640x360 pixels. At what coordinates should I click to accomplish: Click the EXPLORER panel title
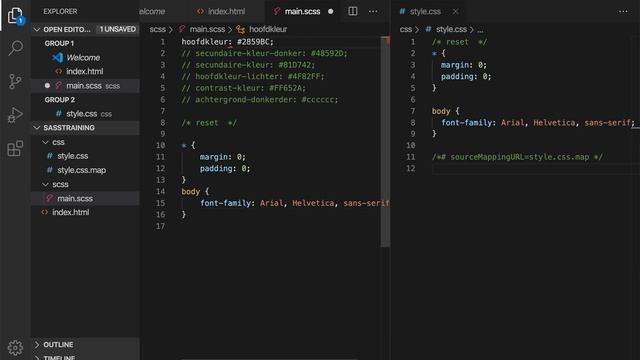pos(60,11)
